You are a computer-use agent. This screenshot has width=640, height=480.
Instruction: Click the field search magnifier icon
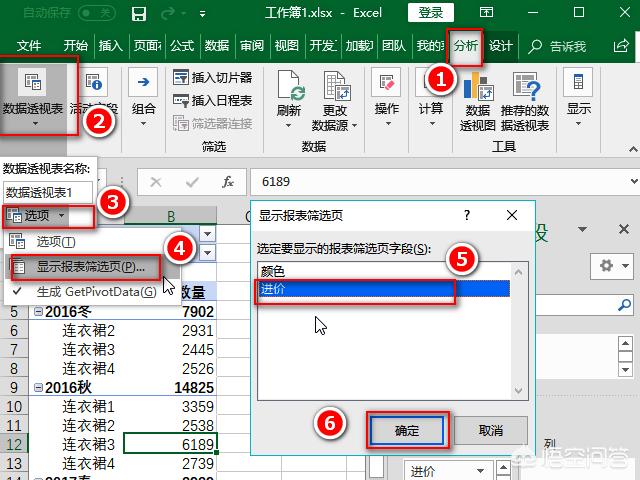[x=624, y=304]
